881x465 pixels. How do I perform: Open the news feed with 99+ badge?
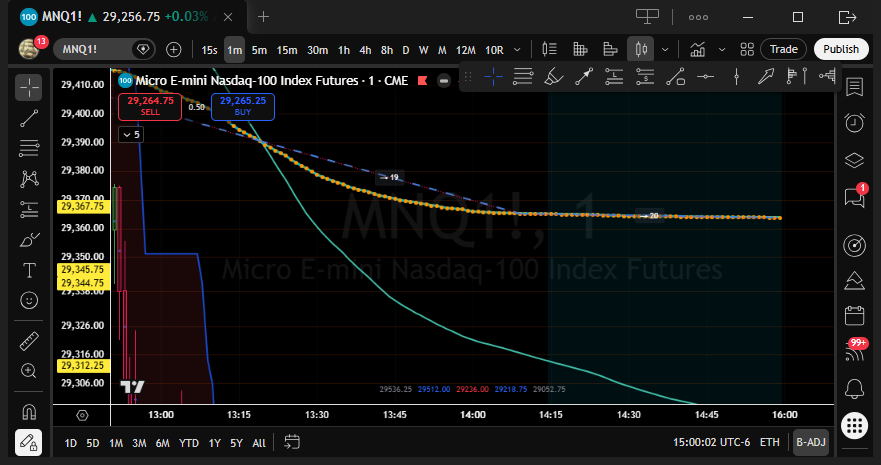coord(854,351)
